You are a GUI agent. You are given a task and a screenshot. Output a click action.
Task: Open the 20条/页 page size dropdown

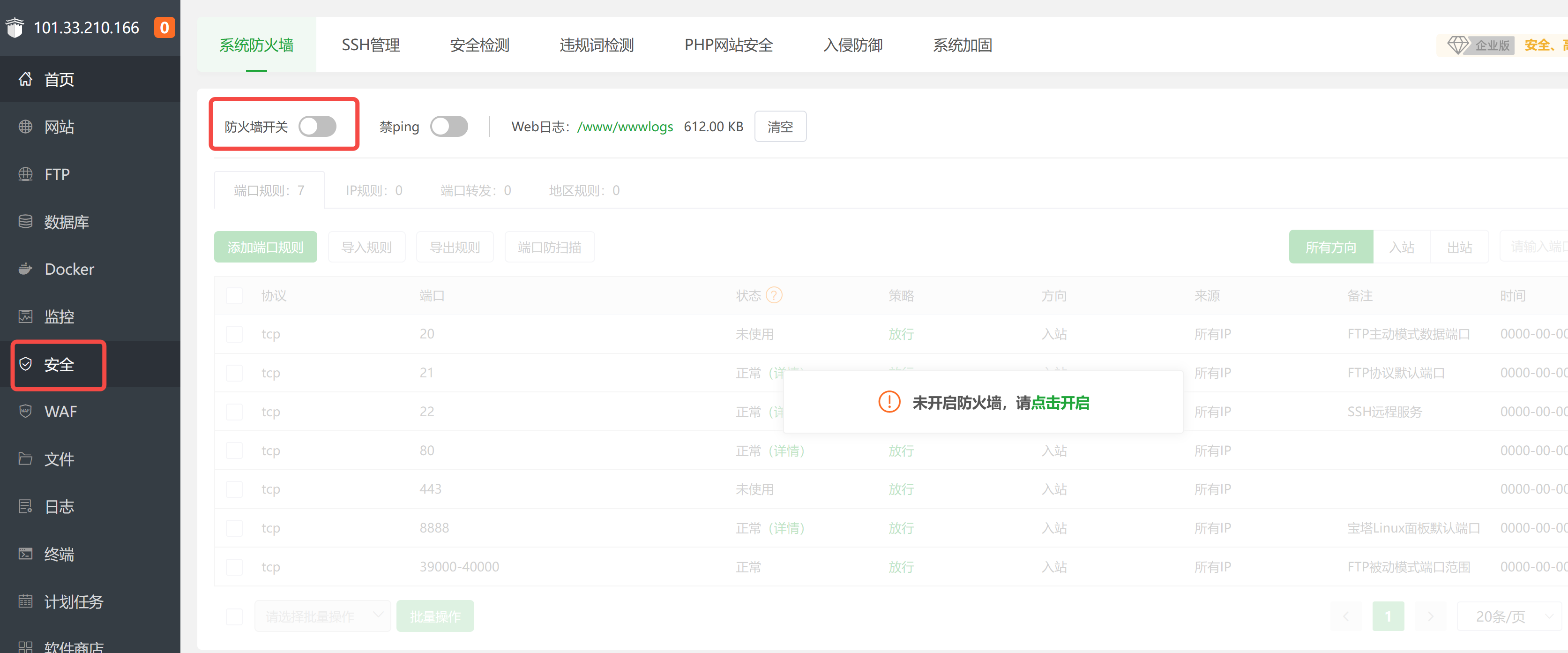pos(1509,616)
